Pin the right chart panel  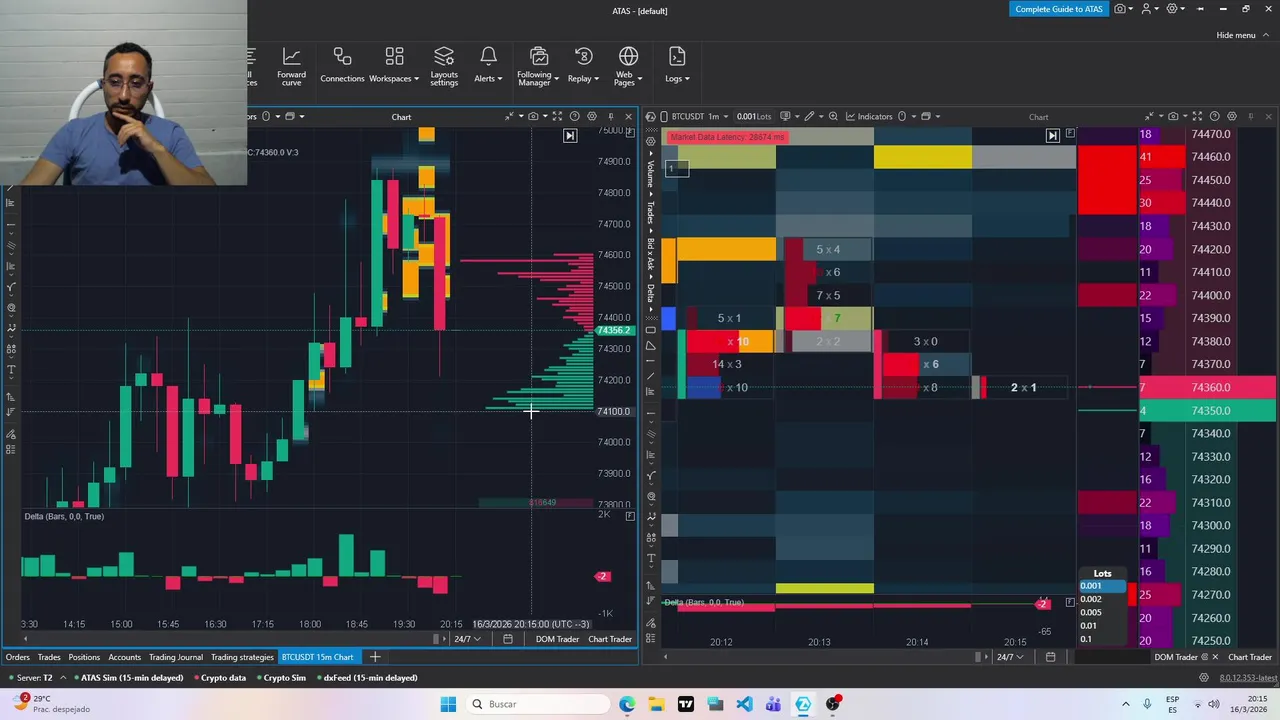click(1251, 117)
